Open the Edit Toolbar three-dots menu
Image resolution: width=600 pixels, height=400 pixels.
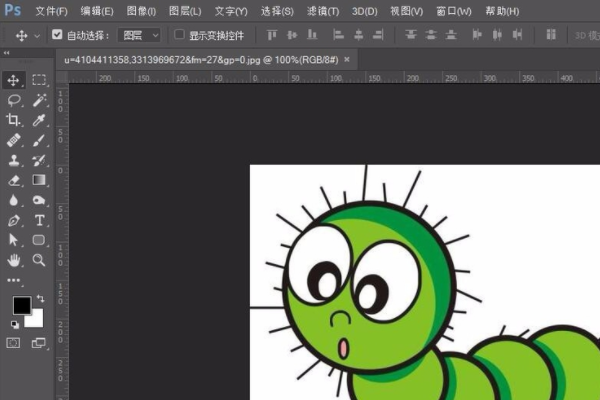coord(14,281)
